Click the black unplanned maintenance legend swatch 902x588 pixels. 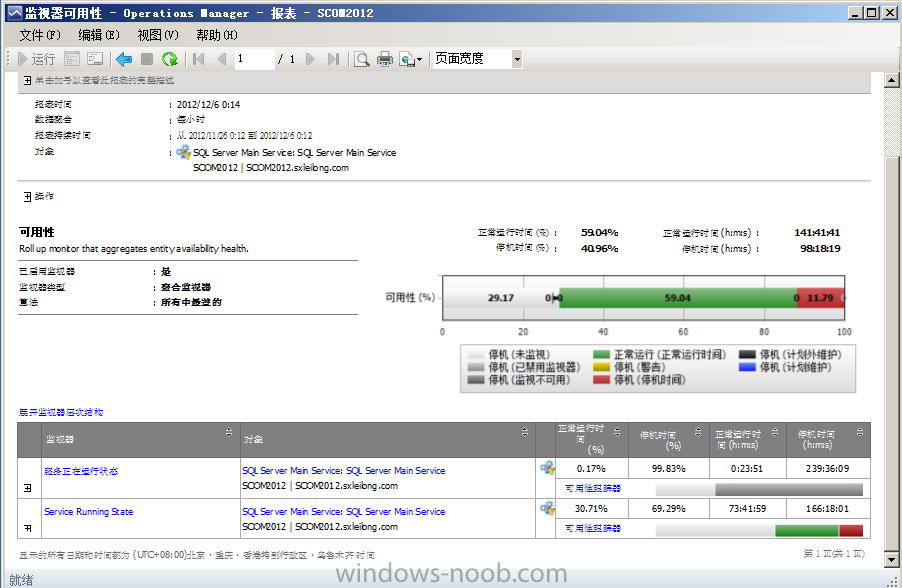point(747,354)
